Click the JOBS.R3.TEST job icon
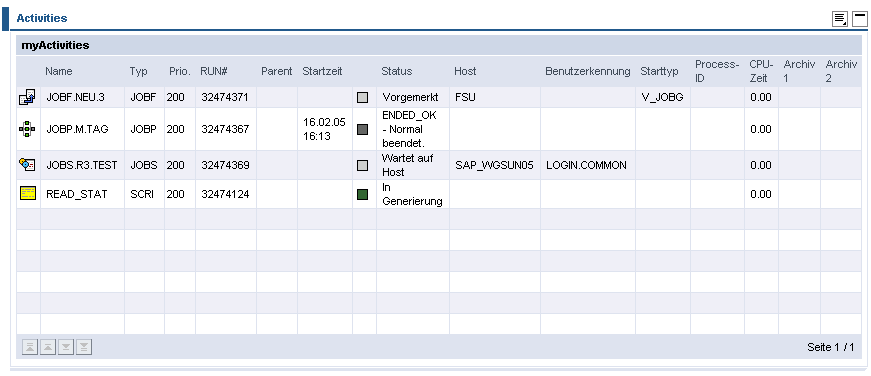871x376 pixels. [x=27, y=164]
